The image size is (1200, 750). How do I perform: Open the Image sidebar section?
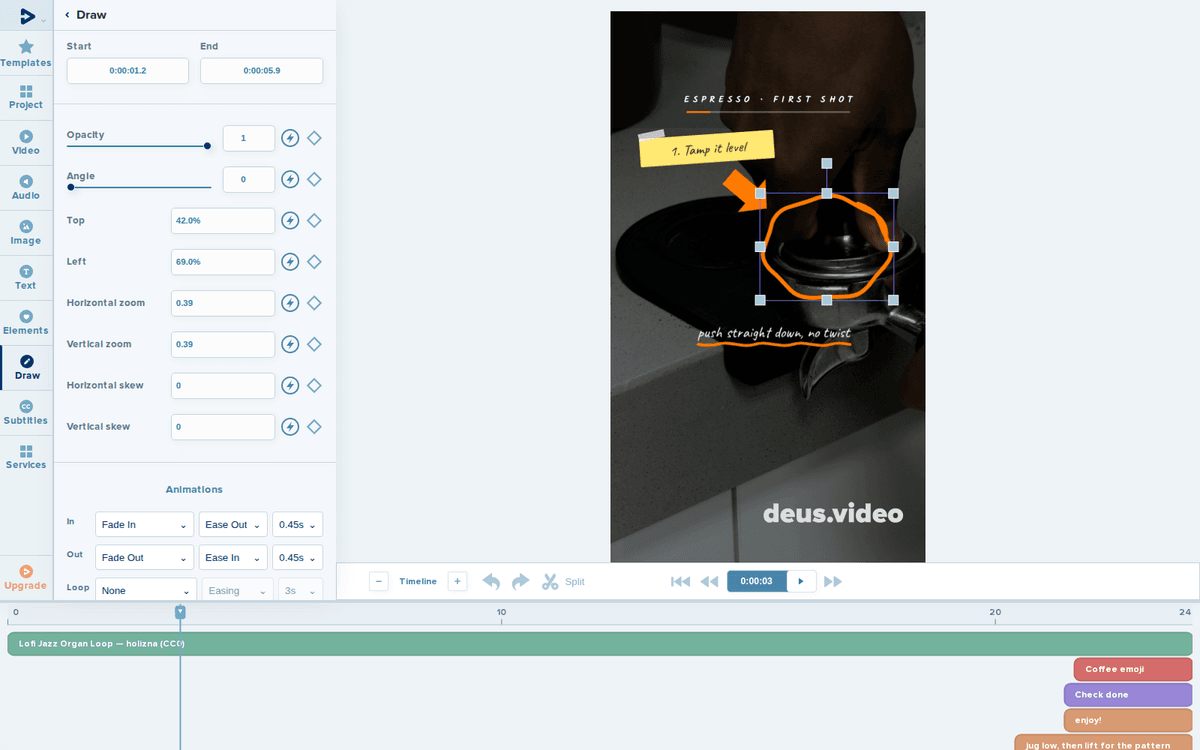26,232
